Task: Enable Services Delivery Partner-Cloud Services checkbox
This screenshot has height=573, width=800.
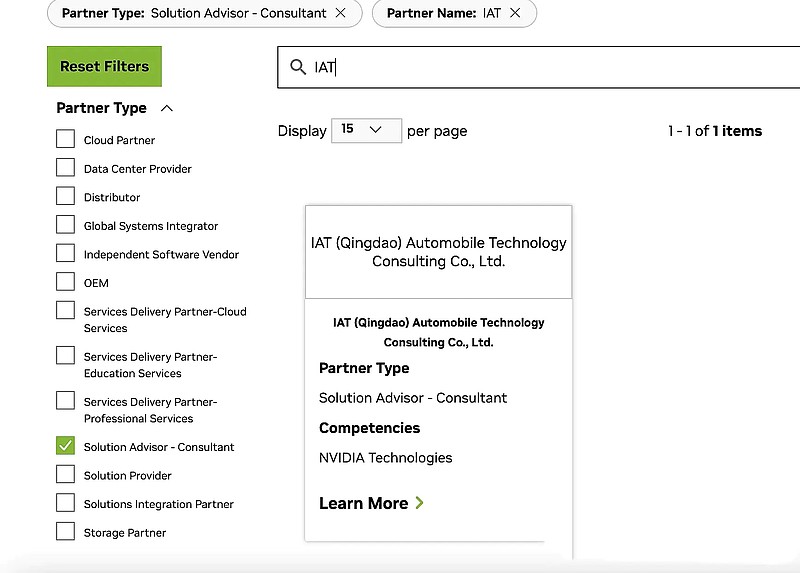Action: pos(65,310)
